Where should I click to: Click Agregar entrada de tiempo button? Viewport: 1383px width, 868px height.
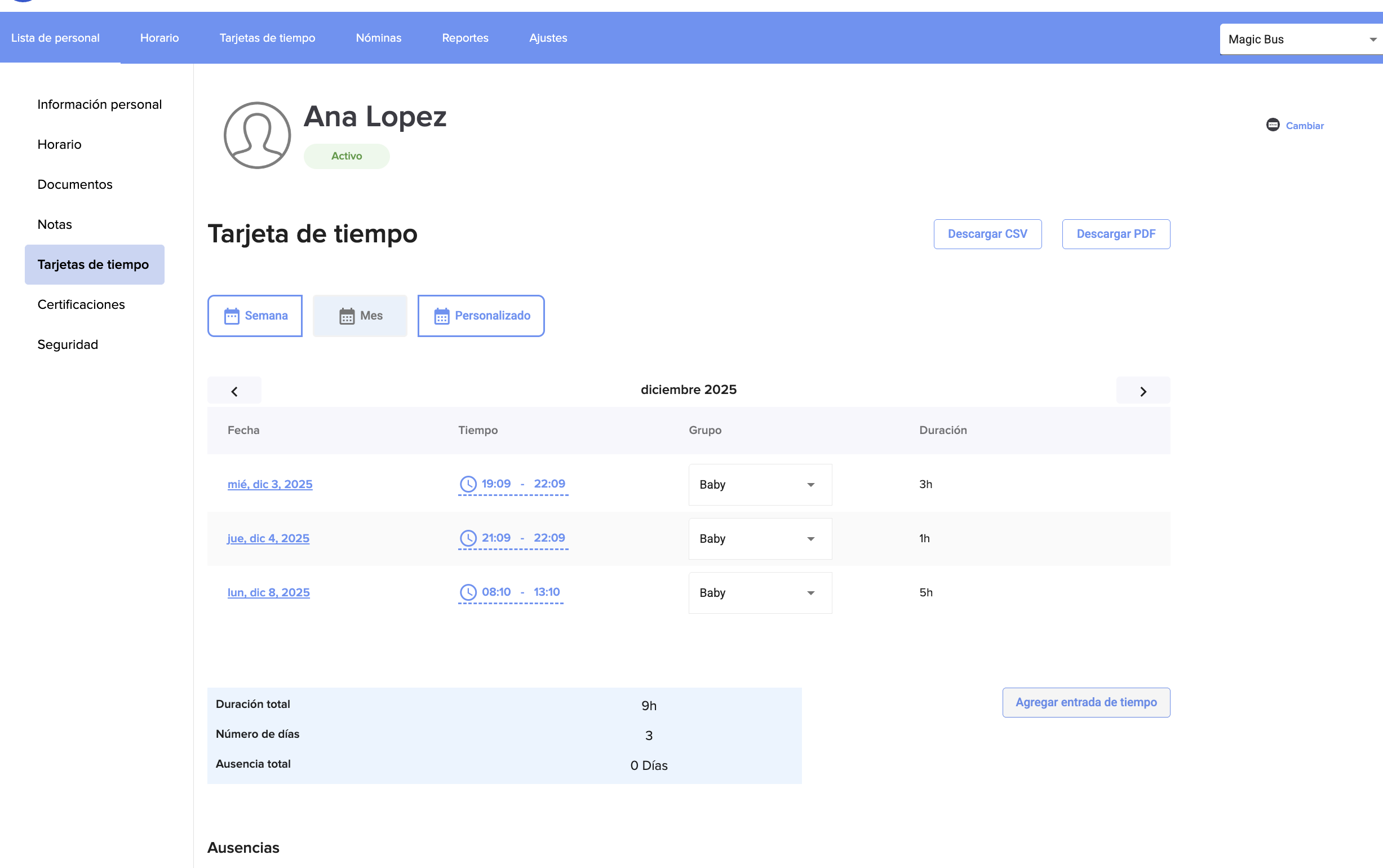tap(1086, 702)
